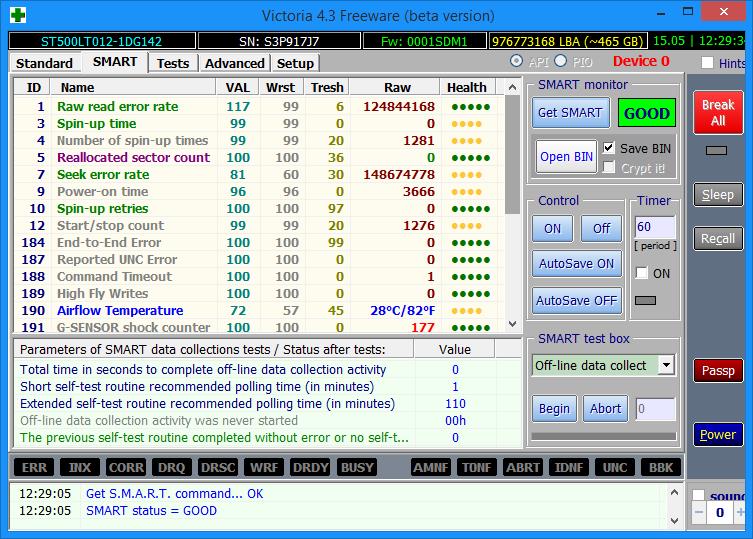Screen dimensions: 753x539
Task: Select the API radio button
Action: pyautogui.click(x=516, y=61)
